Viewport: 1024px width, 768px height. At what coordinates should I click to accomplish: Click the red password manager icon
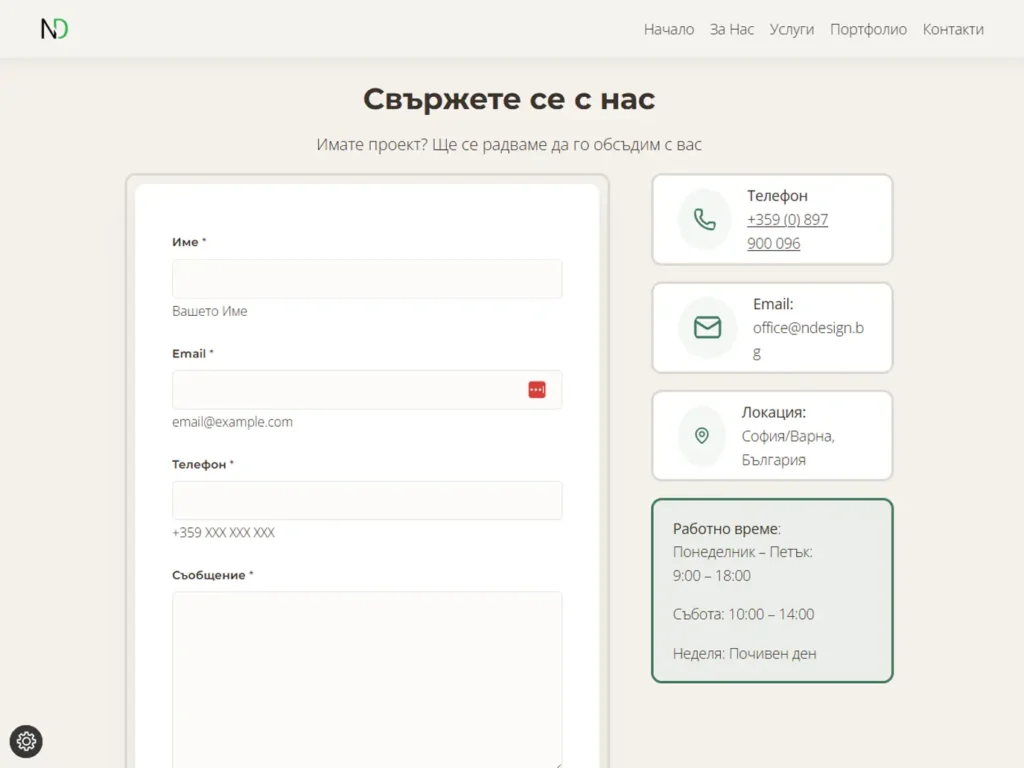click(x=537, y=390)
